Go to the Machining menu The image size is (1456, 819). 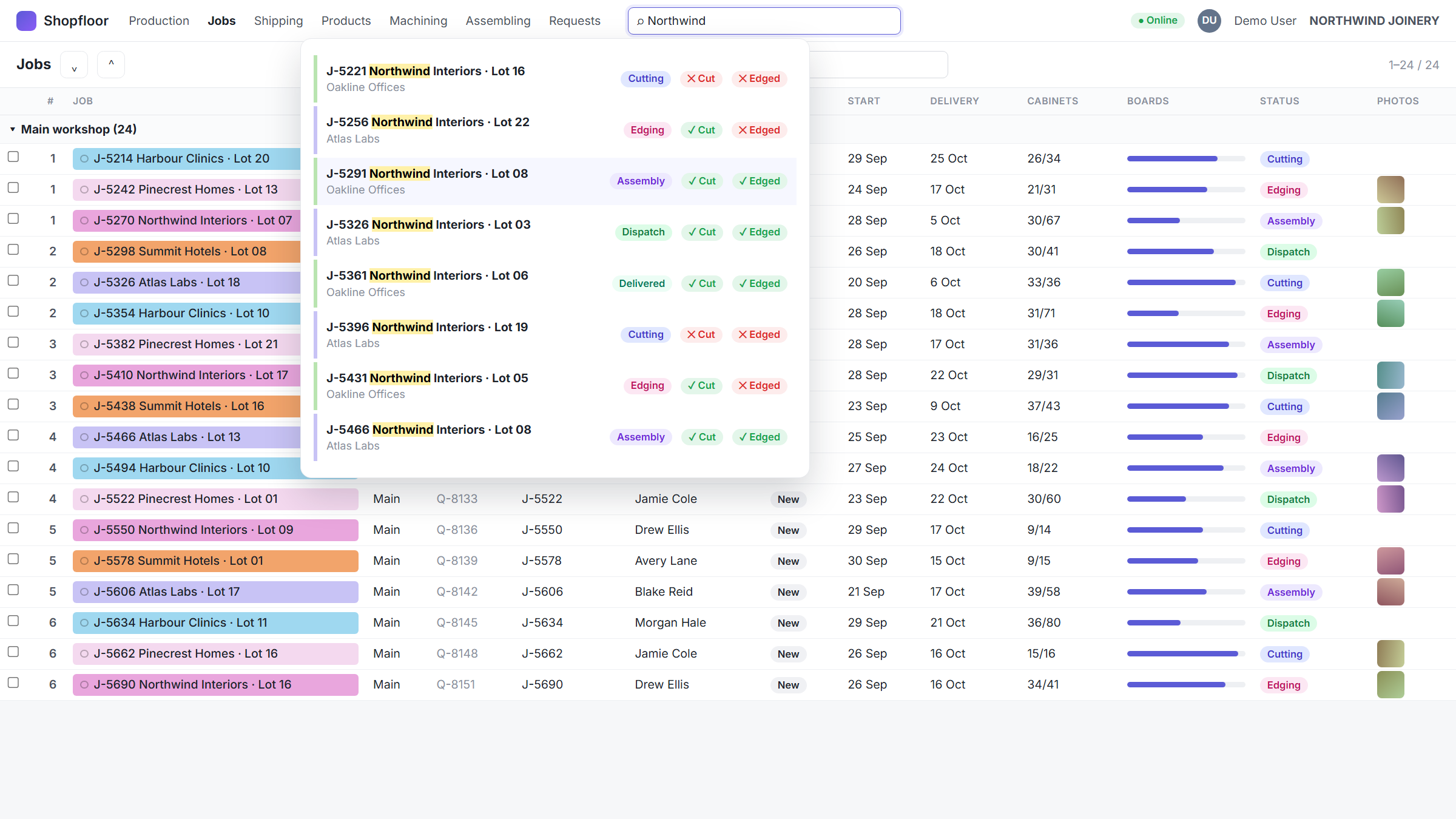tap(419, 21)
